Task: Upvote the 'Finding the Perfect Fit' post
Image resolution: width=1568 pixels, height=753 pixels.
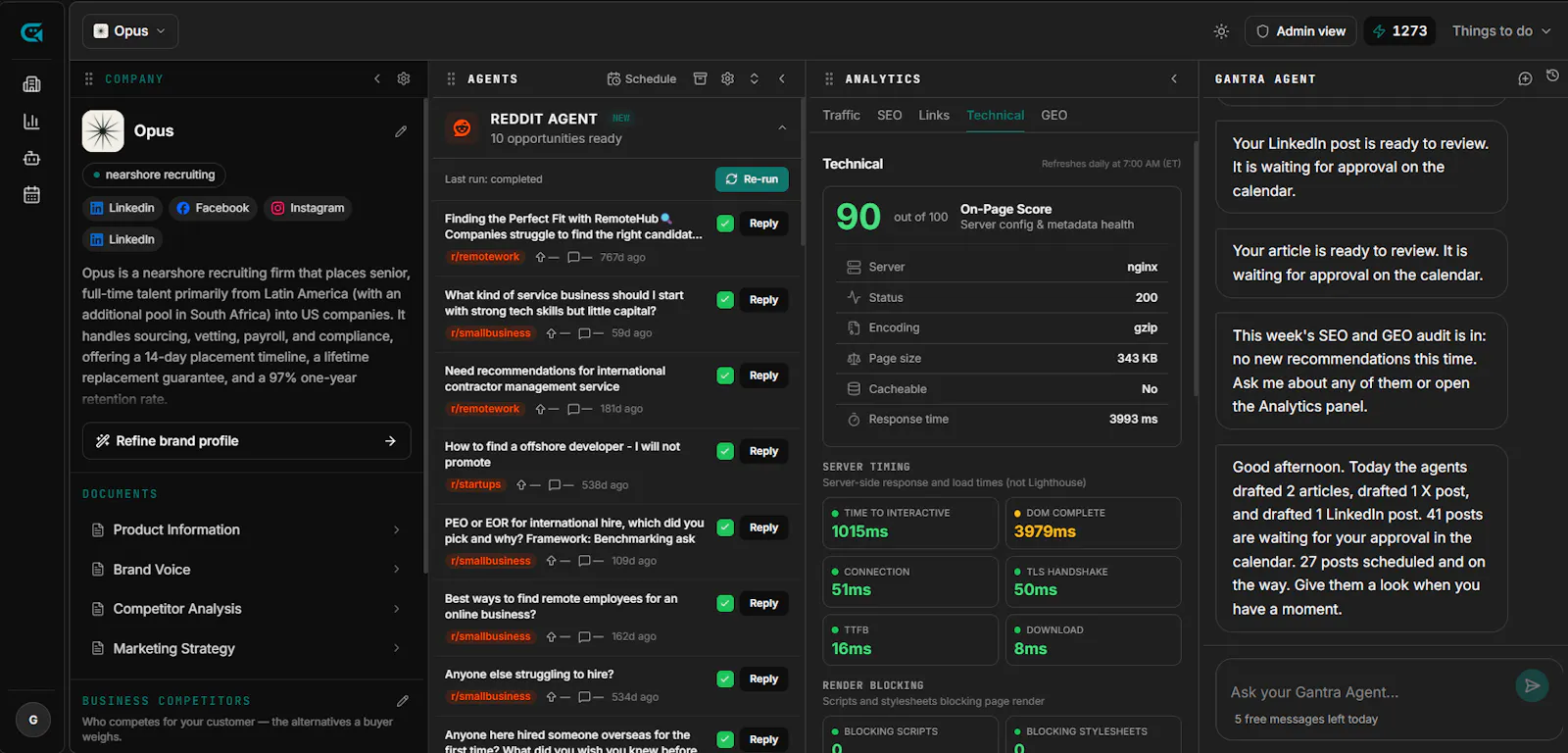Action: click(540, 258)
